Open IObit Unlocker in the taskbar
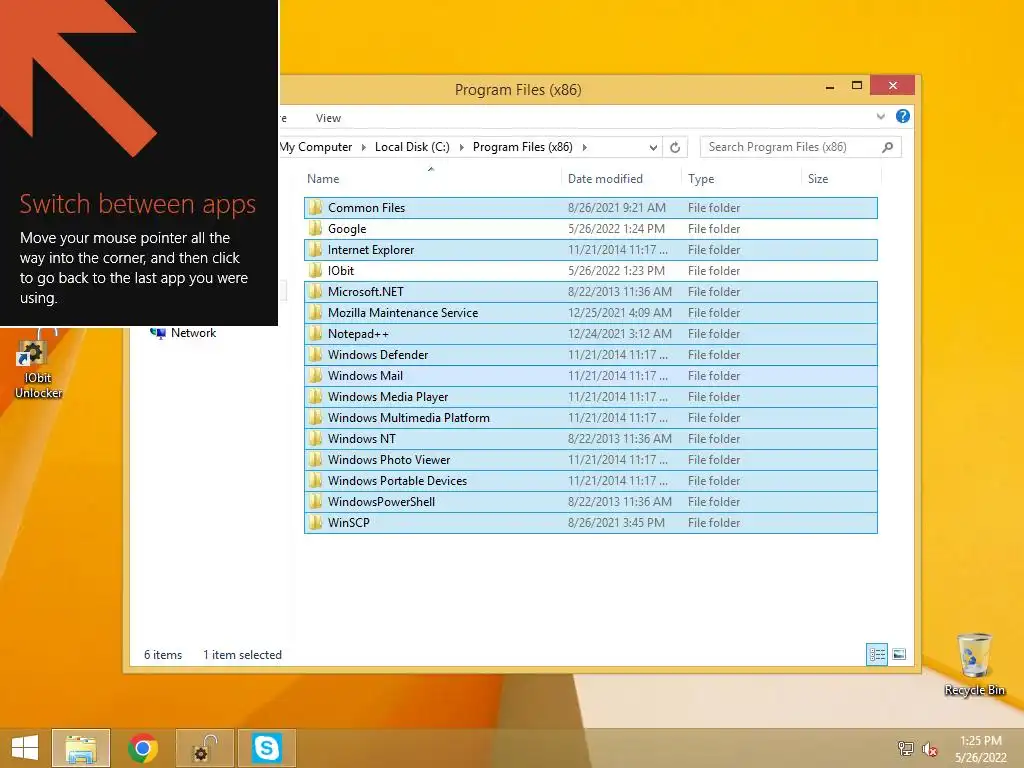1024x768 pixels. (x=204, y=748)
